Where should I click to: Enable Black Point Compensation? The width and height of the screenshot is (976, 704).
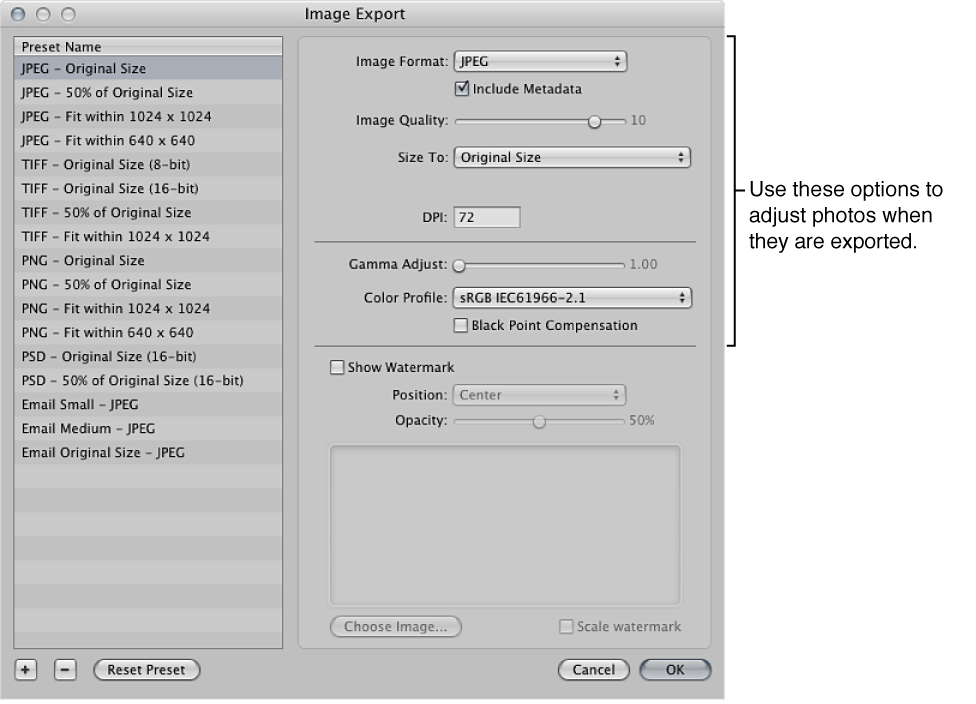point(460,325)
